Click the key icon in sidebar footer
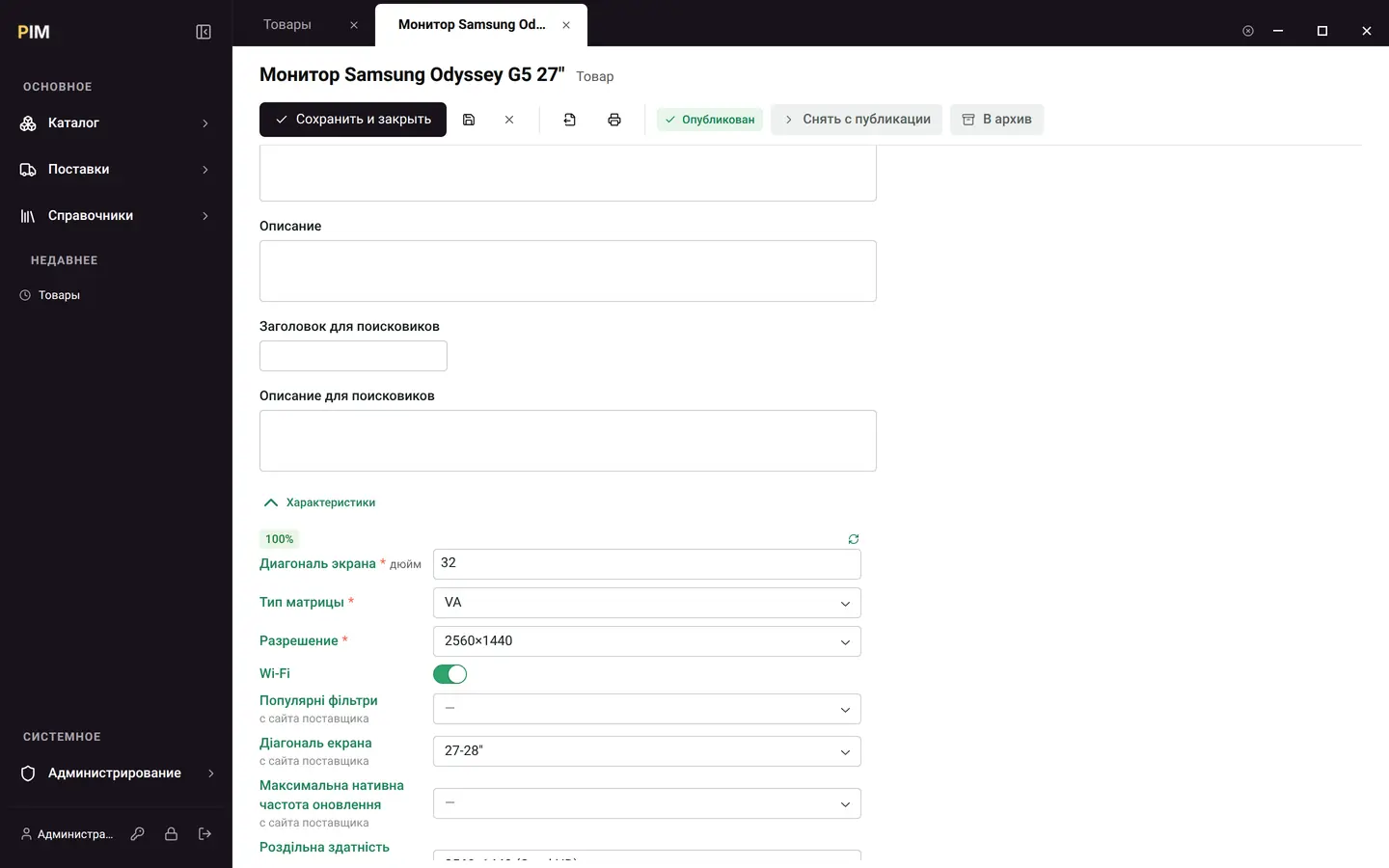 [x=138, y=834]
